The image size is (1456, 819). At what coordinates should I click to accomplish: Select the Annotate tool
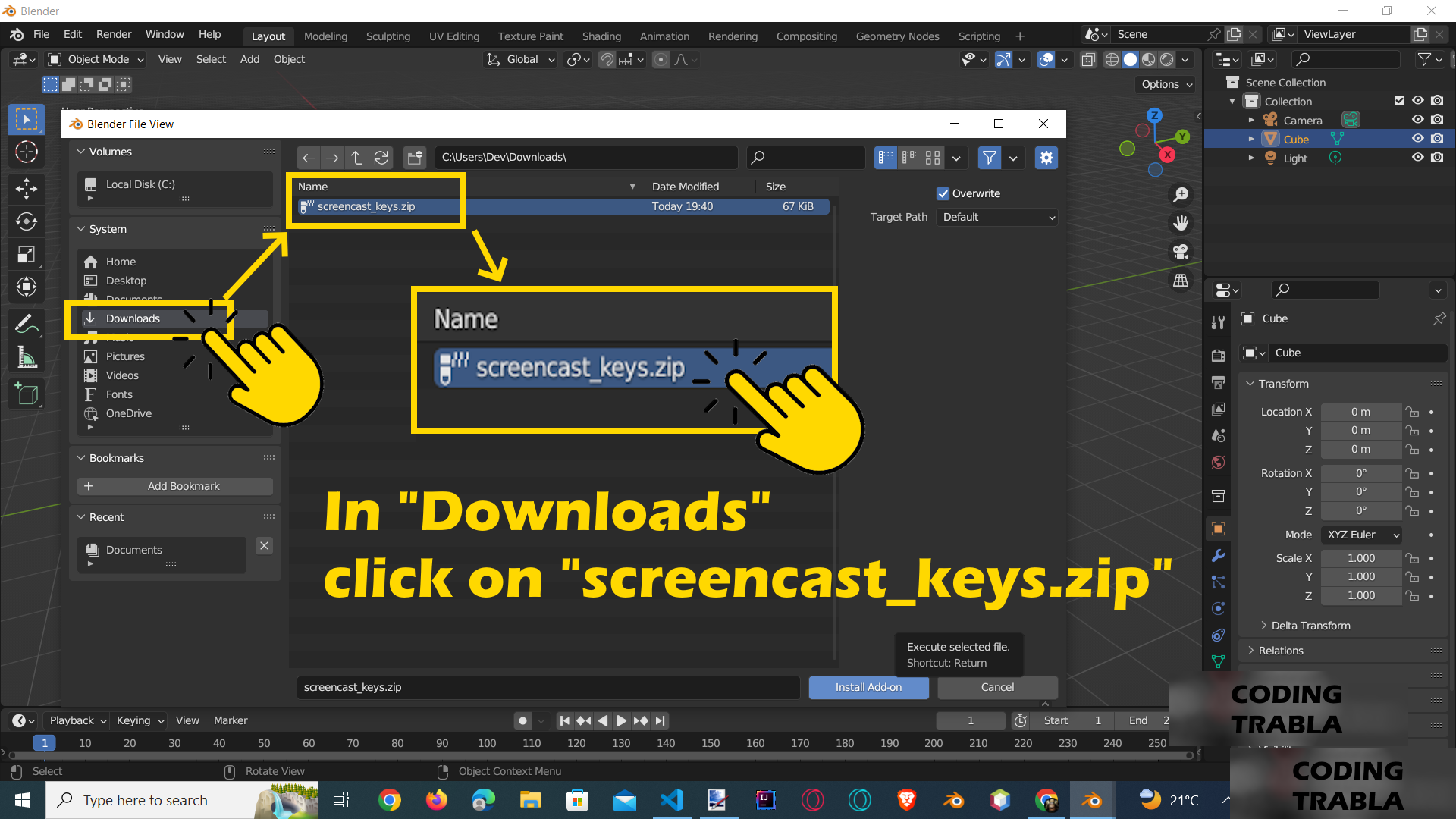[x=27, y=325]
